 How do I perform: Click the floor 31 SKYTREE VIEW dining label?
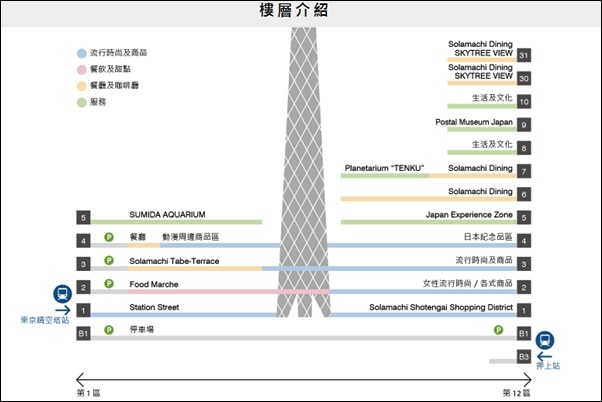[480, 49]
